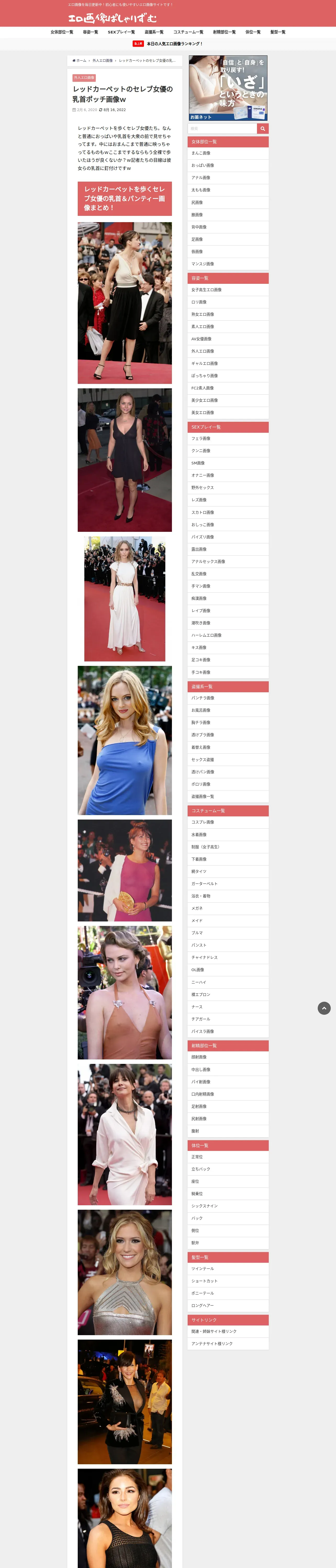336x1568 pixels.
Task: Open the アンテナサイト様リンク link
Action: click(228, 1344)
